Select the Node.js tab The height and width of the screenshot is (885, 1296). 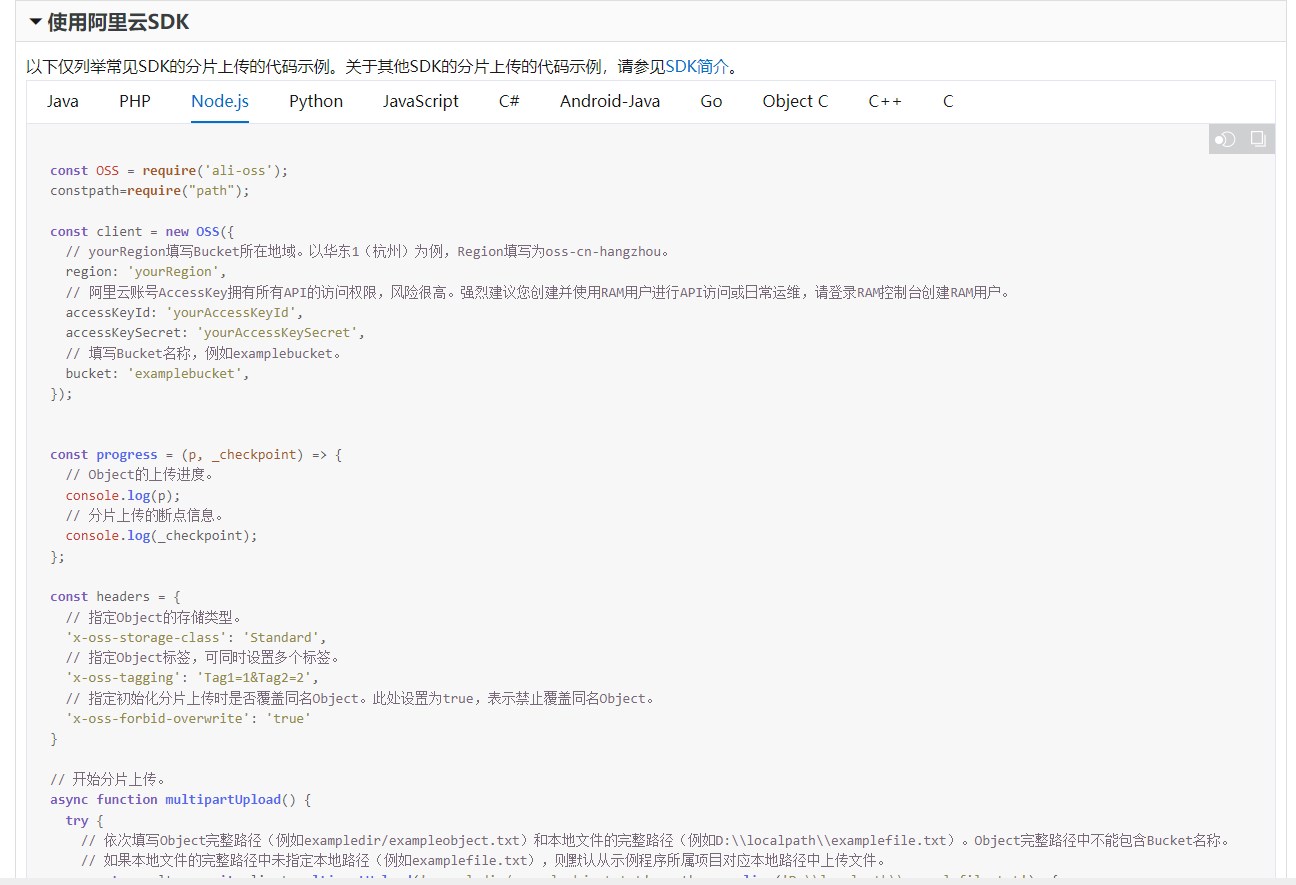[220, 101]
